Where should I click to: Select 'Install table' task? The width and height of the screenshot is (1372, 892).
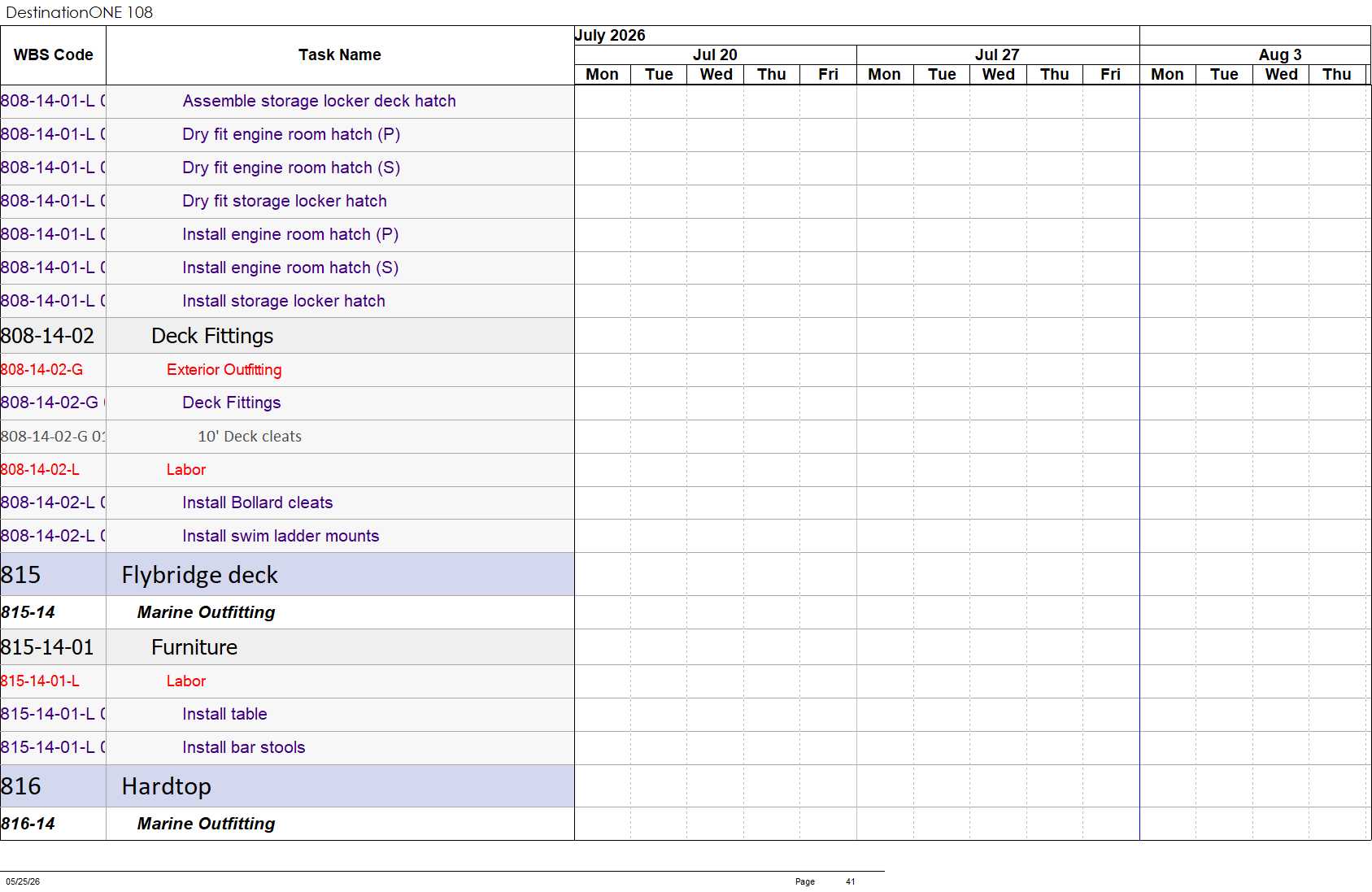click(224, 715)
